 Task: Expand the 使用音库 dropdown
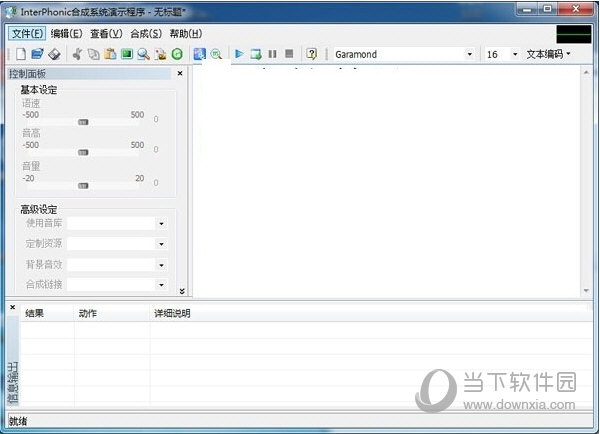[x=161, y=224]
